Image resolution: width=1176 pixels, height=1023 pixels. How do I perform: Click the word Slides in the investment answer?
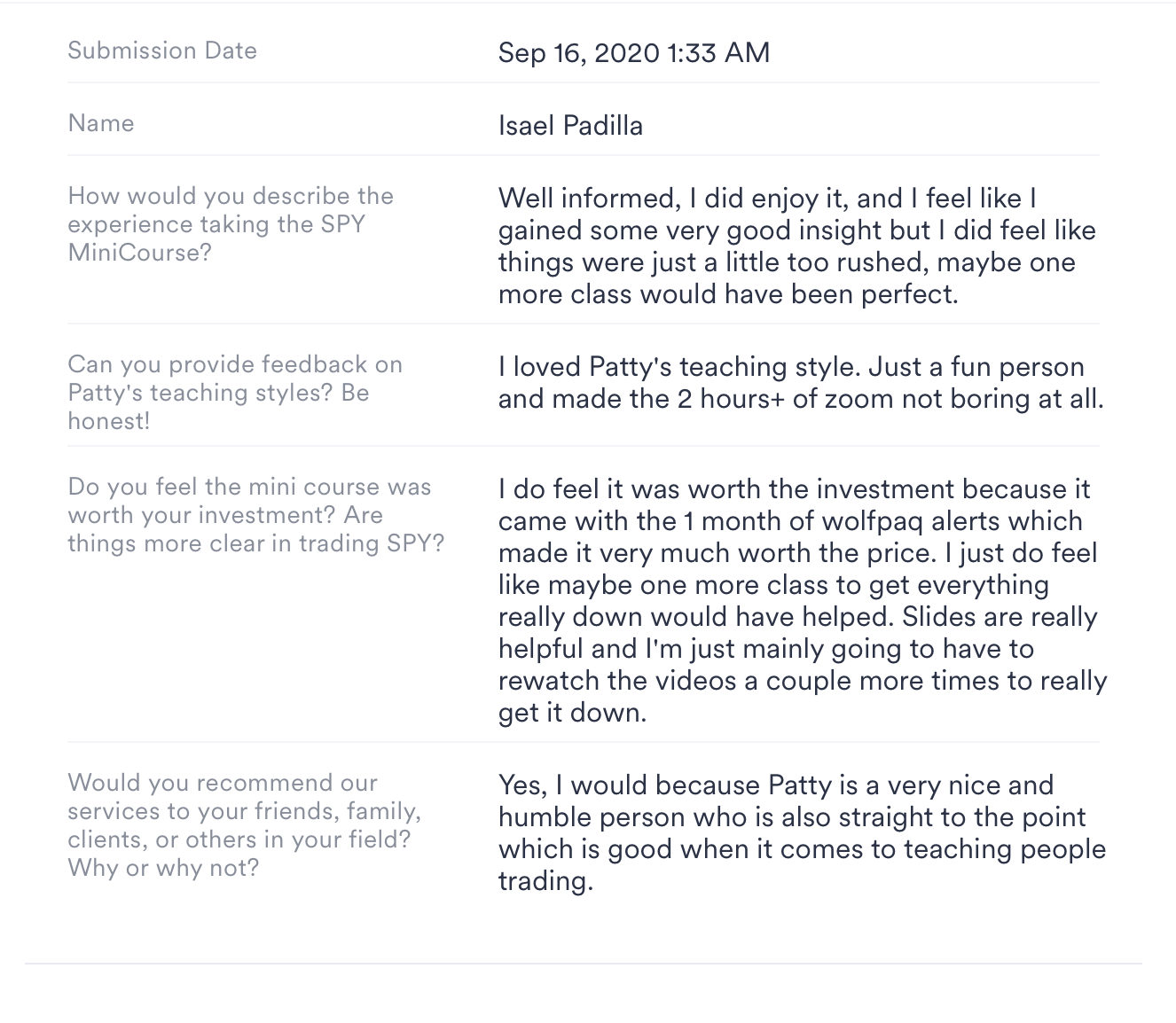click(x=943, y=617)
